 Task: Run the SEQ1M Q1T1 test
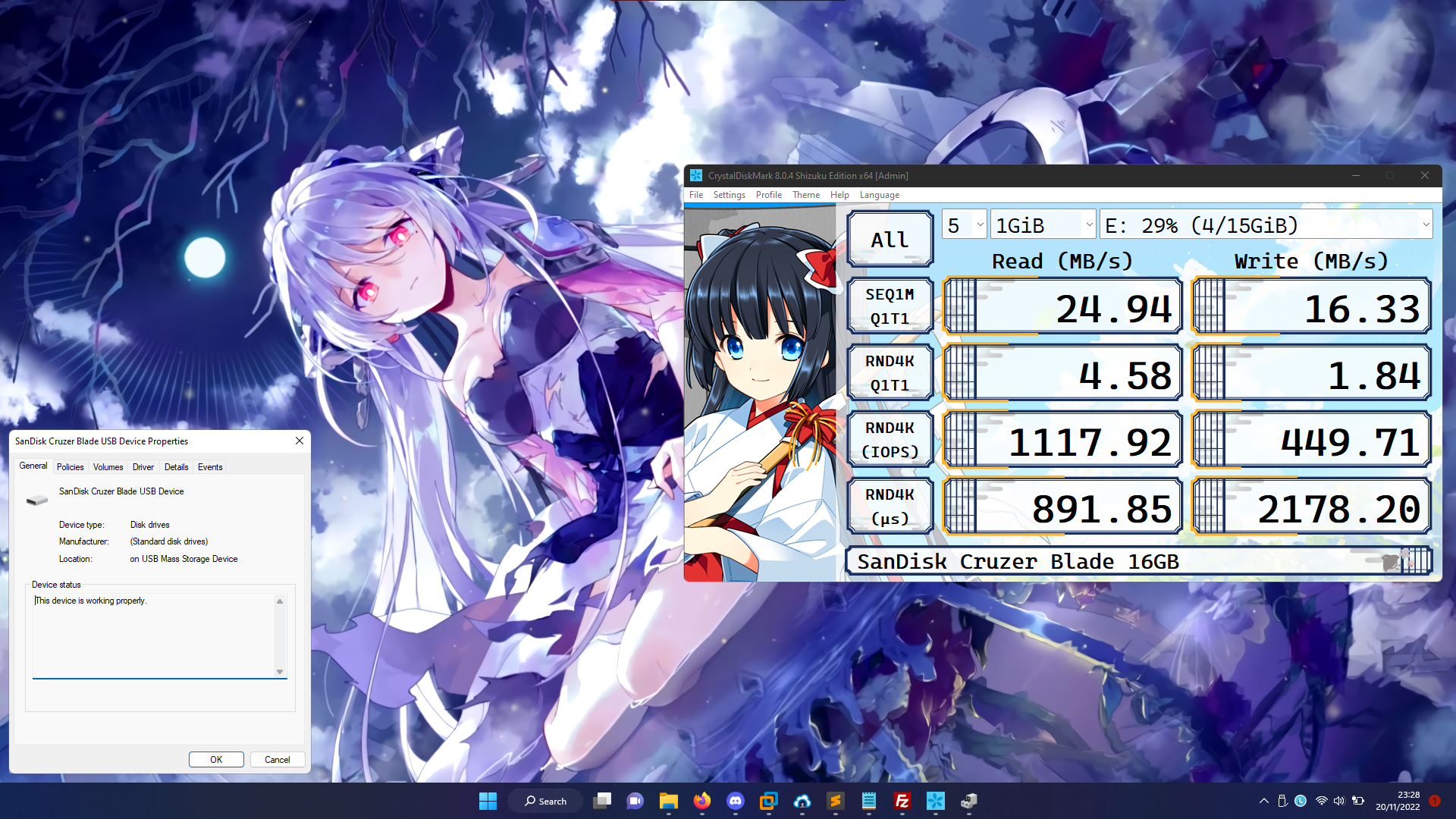[890, 306]
